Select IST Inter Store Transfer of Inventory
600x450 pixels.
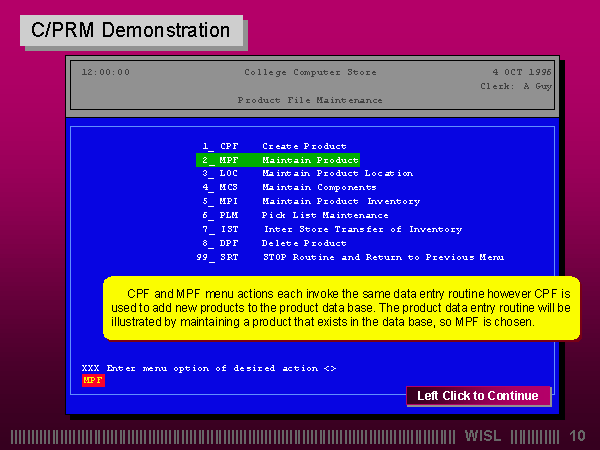point(332,229)
